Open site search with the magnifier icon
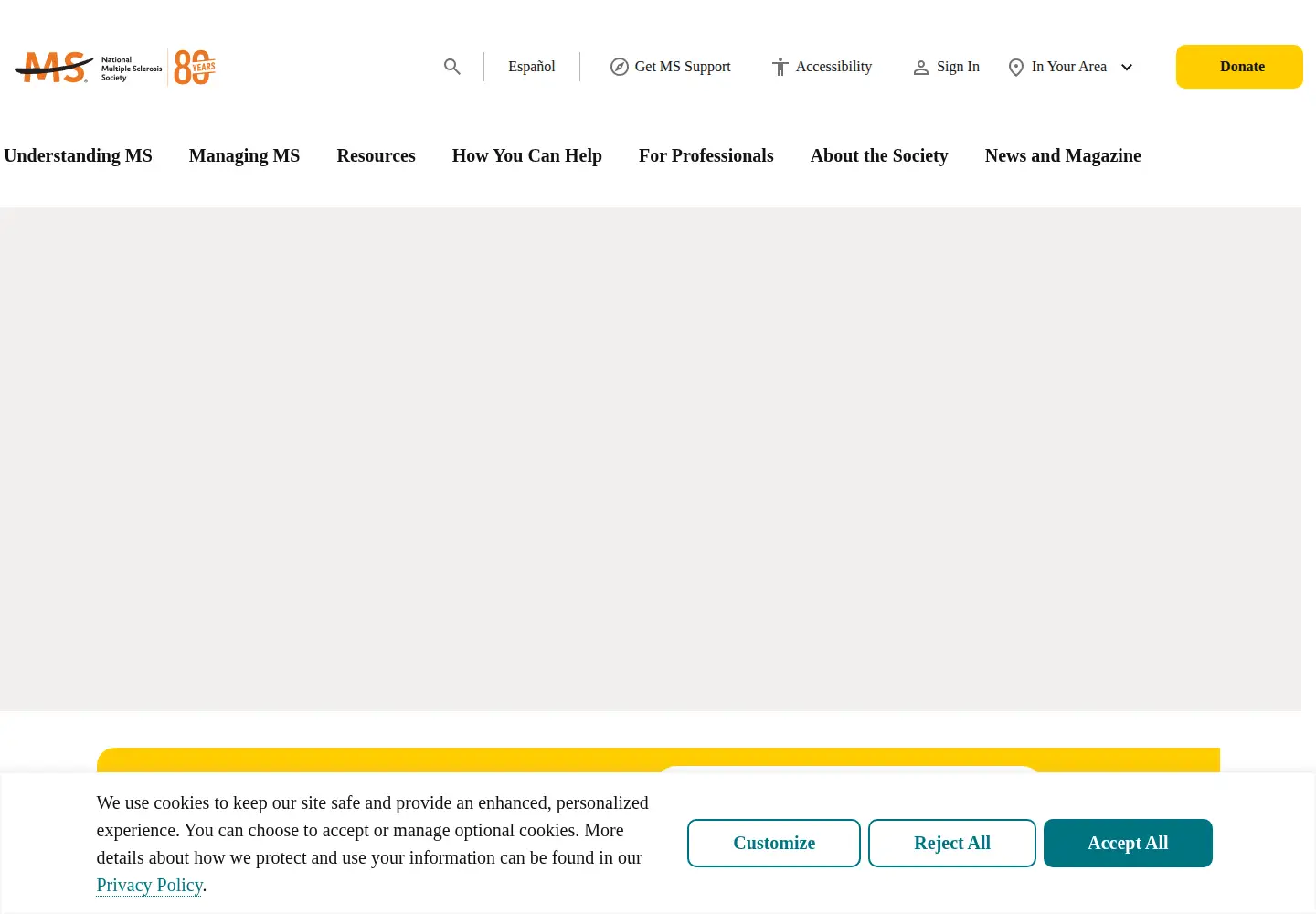The width and height of the screenshot is (1316, 914). pyautogui.click(x=452, y=67)
